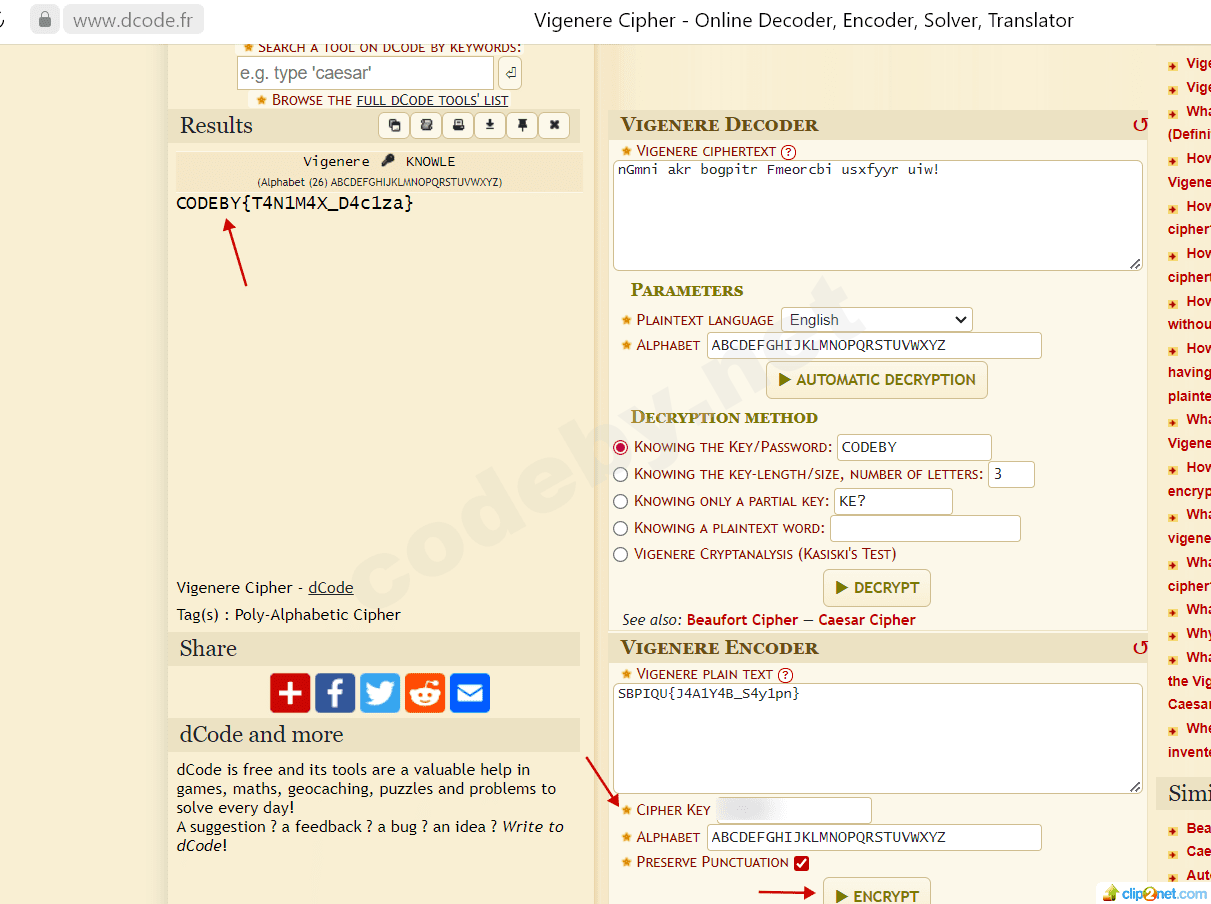Select the Knowing the Key/Password radio option
The width and height of the screenshot is (1211, 904).
pyautogui.click(x=621, y=448)
